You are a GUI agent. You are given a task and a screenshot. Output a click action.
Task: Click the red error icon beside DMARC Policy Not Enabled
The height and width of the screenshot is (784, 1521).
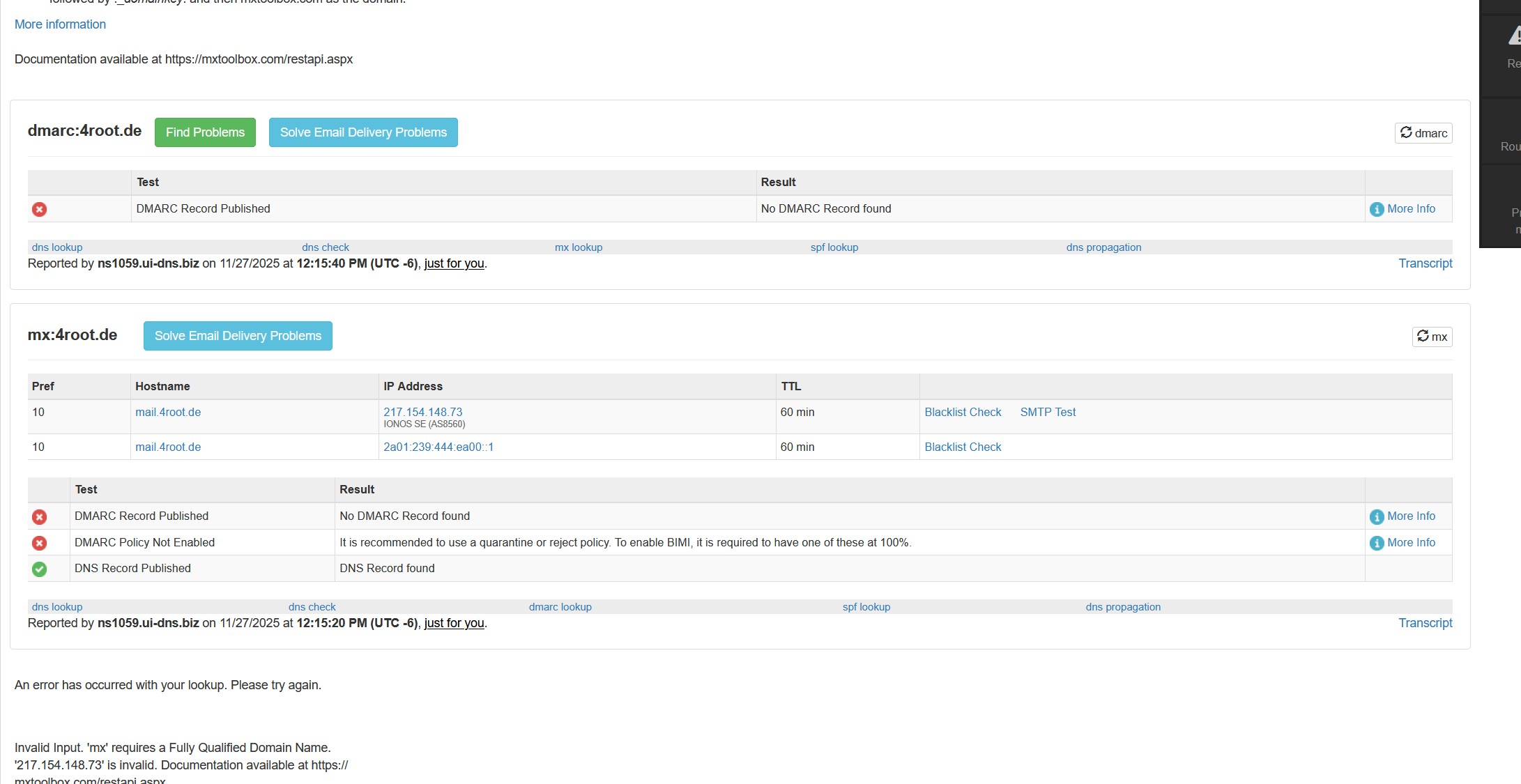(40, 543)
